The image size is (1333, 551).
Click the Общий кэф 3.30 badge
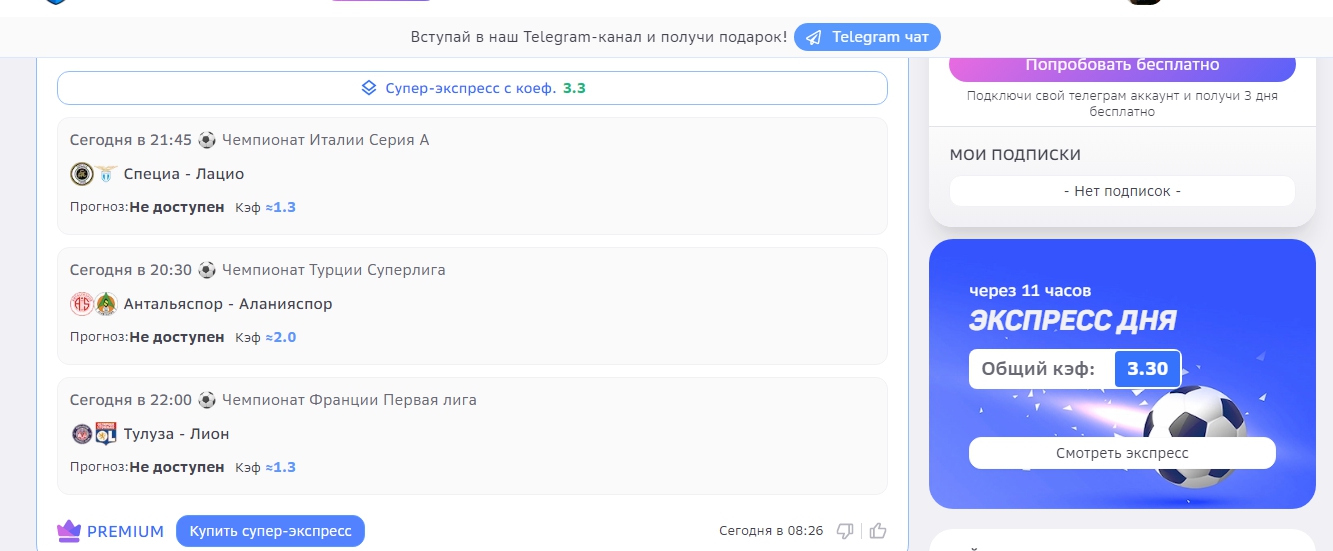pyautogui.click(x=1147, y=369)
